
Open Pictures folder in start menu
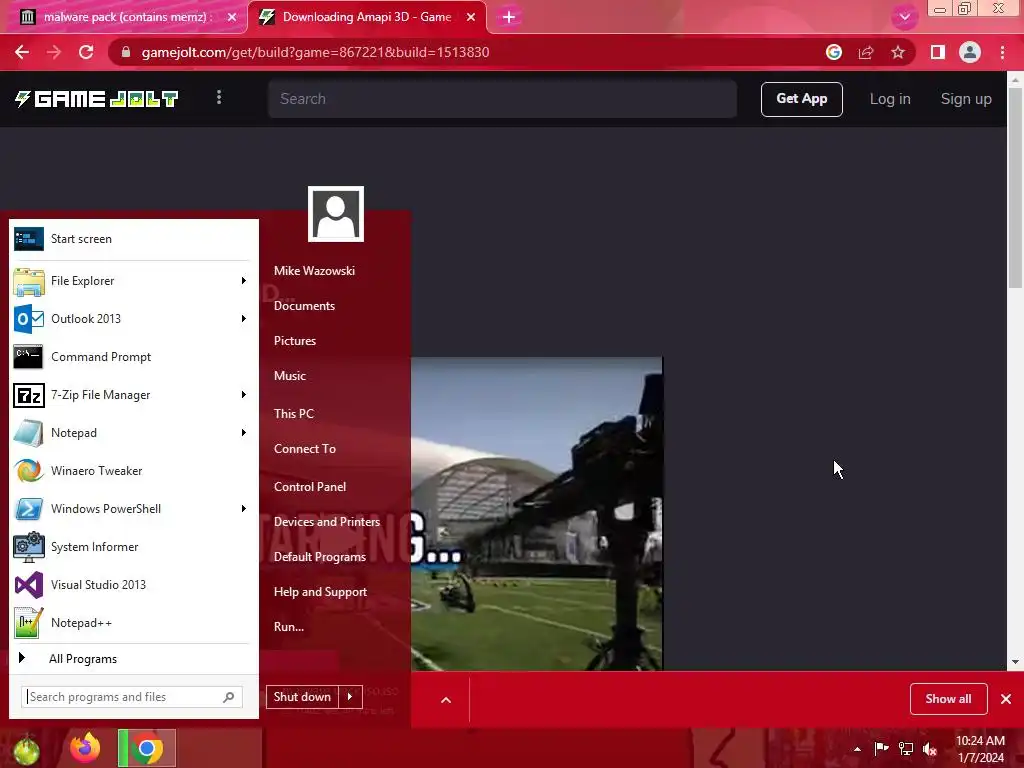[295, 341]
